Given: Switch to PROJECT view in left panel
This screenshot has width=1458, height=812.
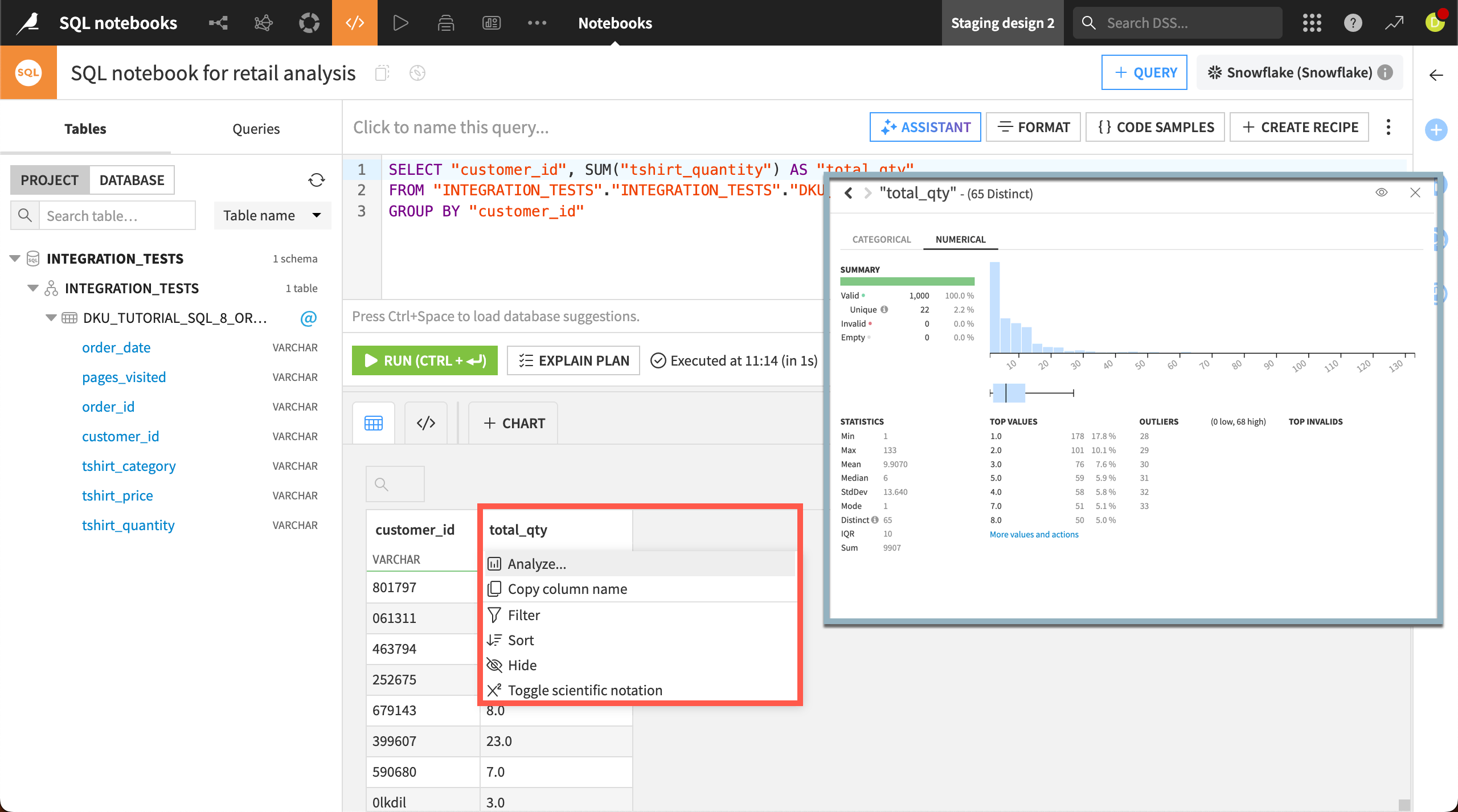Looking at the screenshot, I should [49, 179].
